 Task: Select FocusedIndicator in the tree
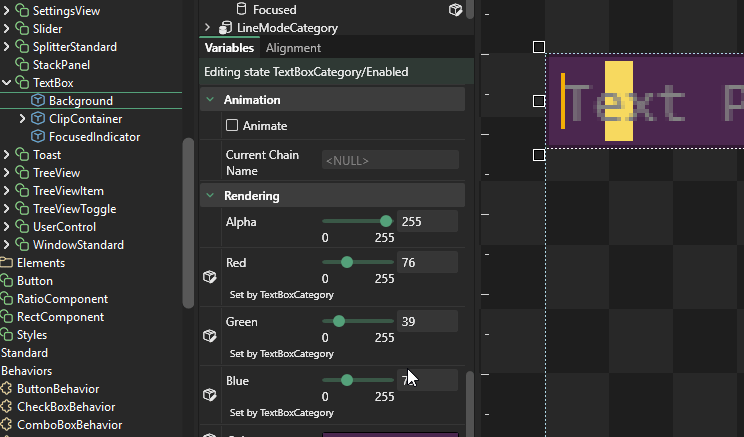(94, 137)
